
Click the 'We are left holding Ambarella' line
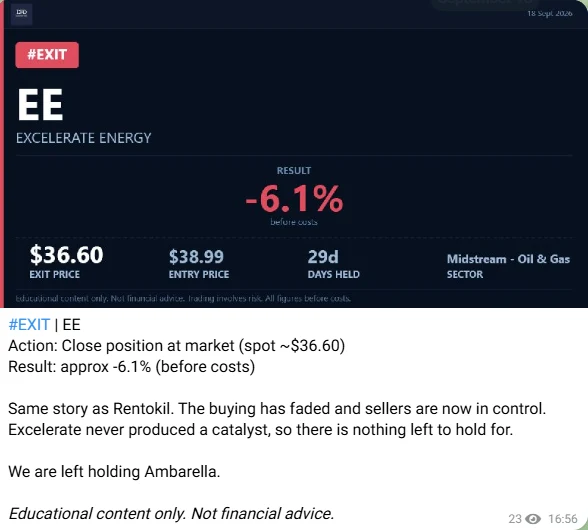point(114,471)
